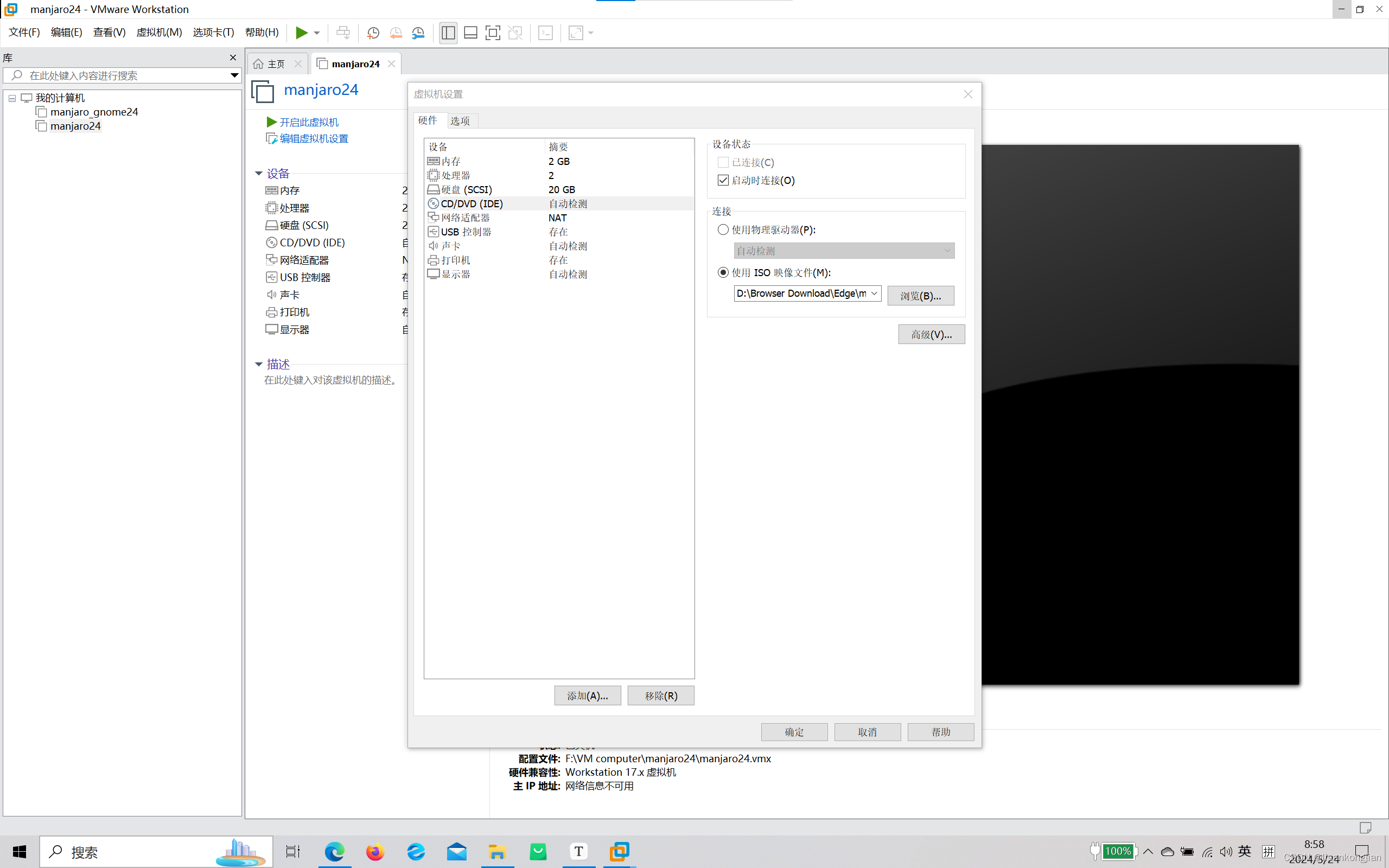This screenshot has width=1389, height=868.
Task: Select the 使用 ISO 映像文件(M) radio button
Action: [x=723, y=273]
